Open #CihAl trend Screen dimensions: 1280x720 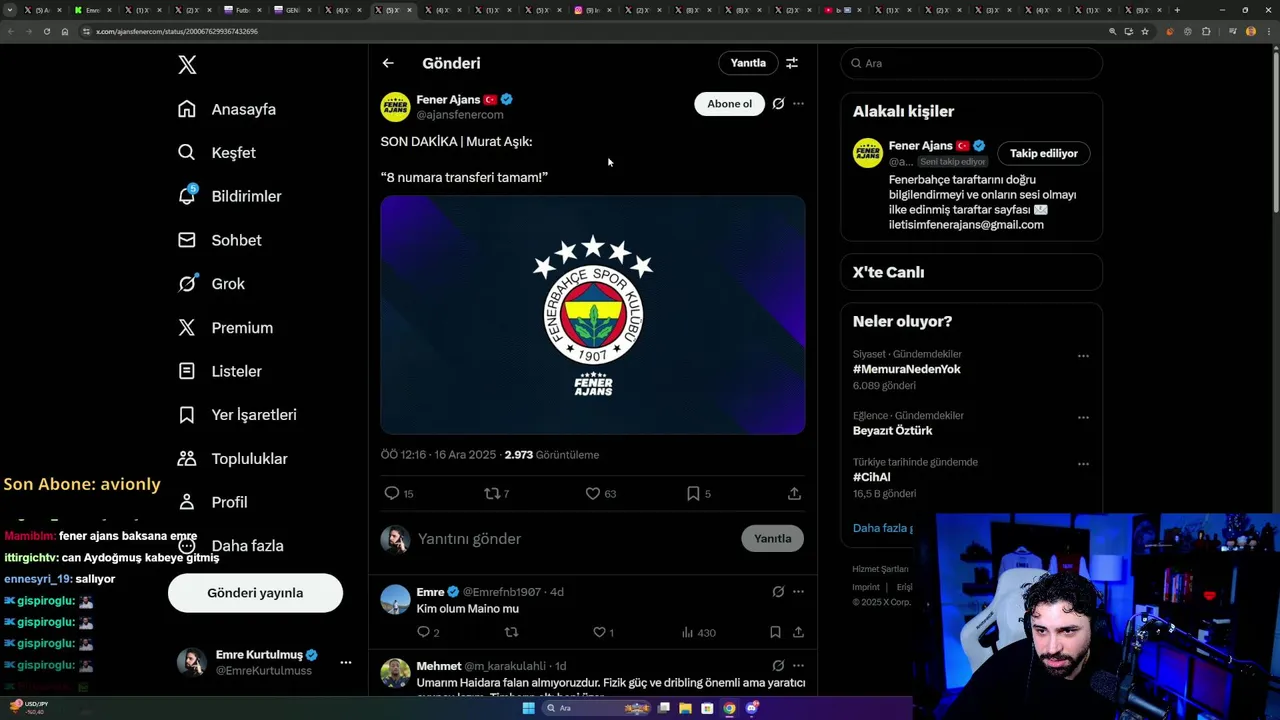(871, 478)
